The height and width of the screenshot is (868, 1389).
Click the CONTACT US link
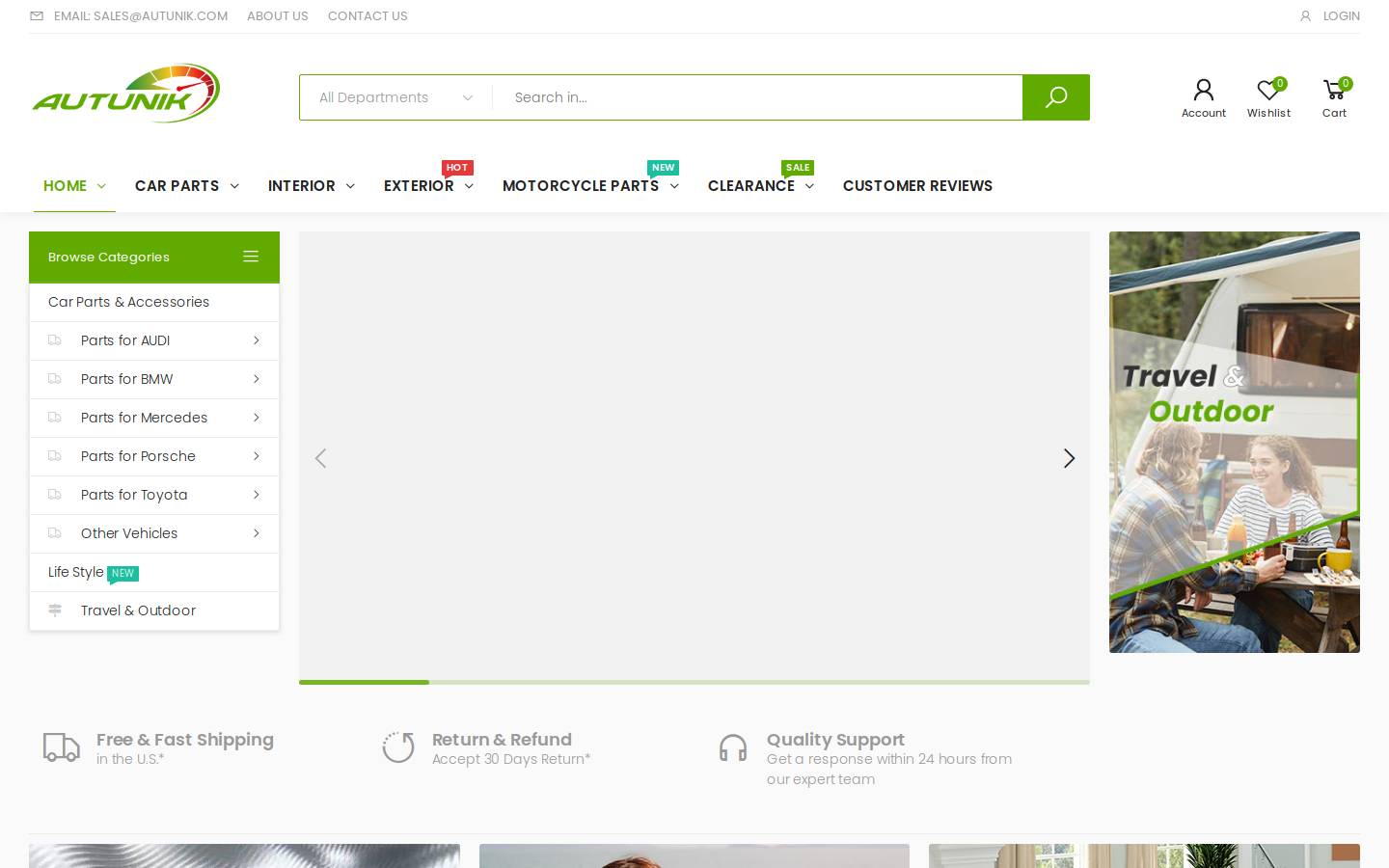tap(368, 16)
